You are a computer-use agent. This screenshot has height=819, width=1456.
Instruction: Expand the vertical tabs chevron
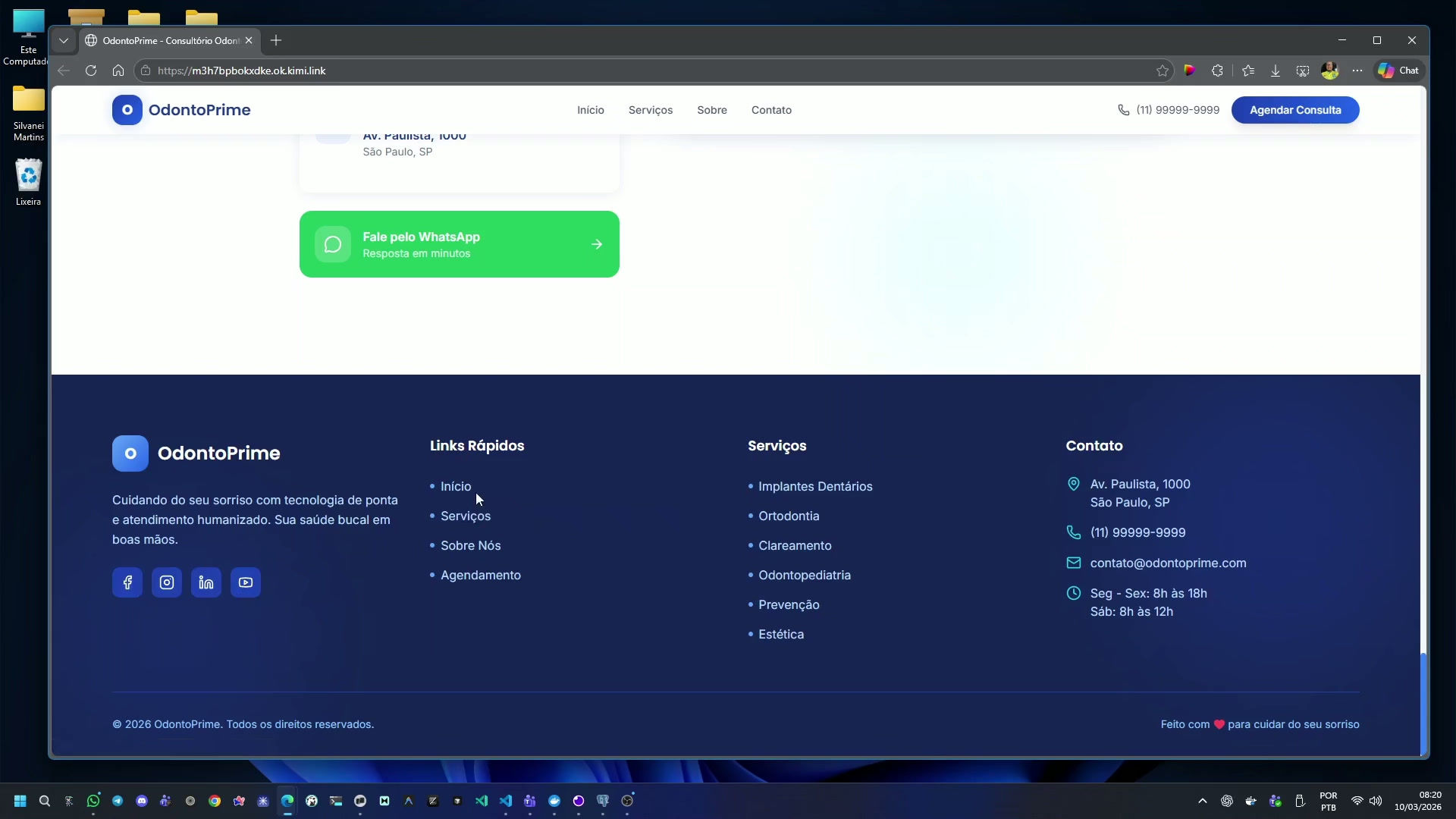coord(64,40)
